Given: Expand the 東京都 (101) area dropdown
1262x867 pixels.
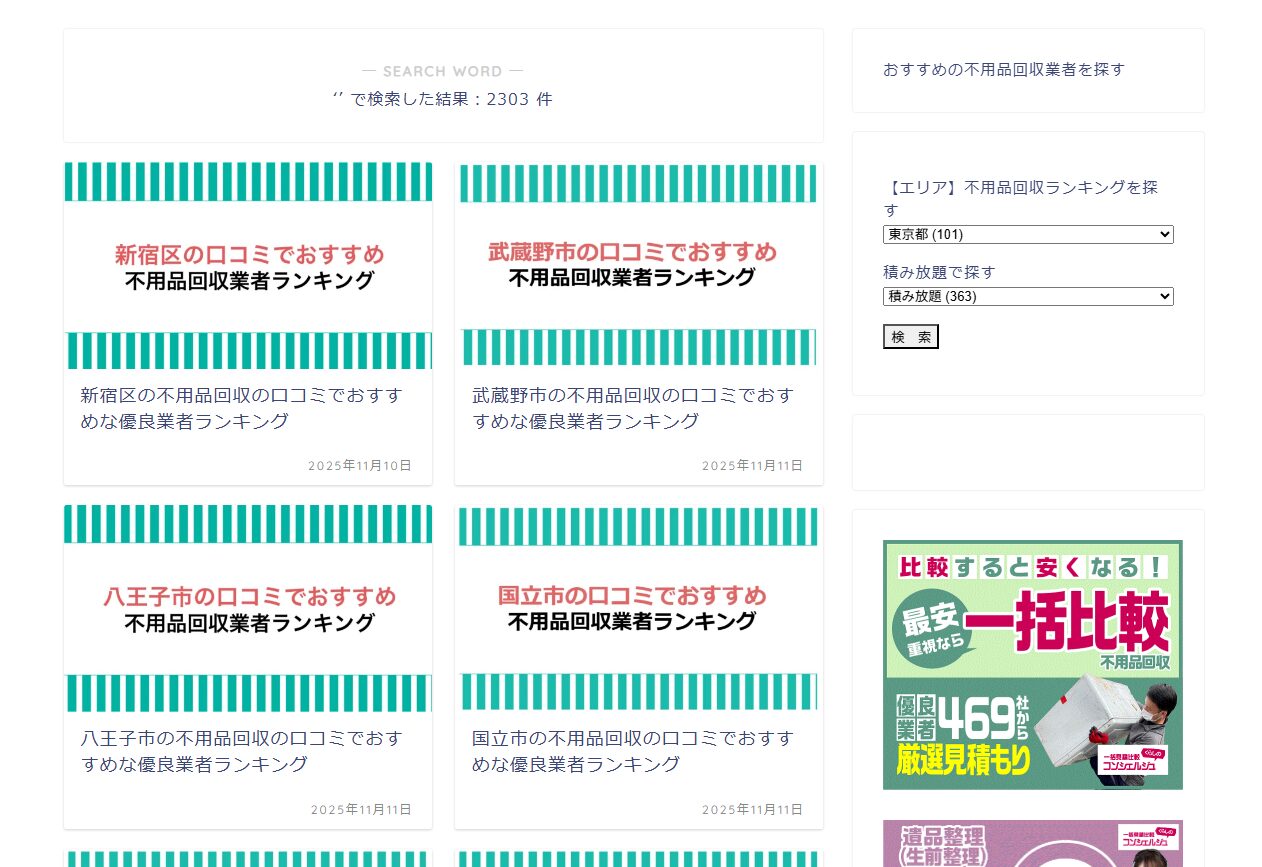Looking at the screenshot, I should click(1027, 235).
